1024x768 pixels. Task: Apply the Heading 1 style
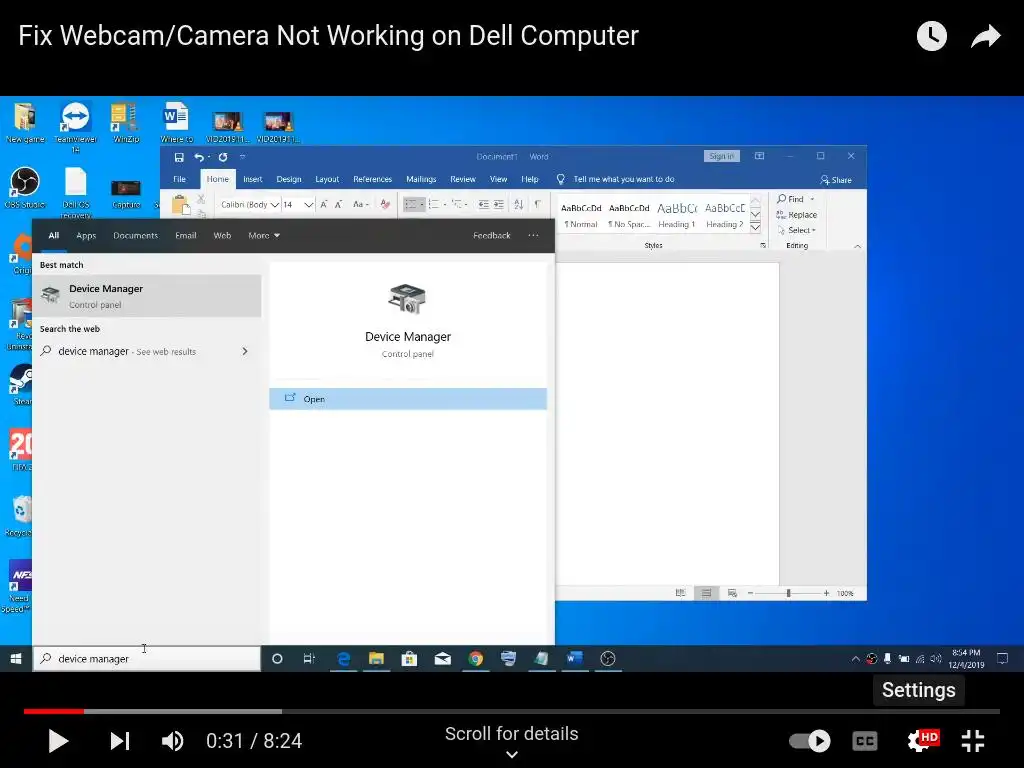tap(677, 214)
